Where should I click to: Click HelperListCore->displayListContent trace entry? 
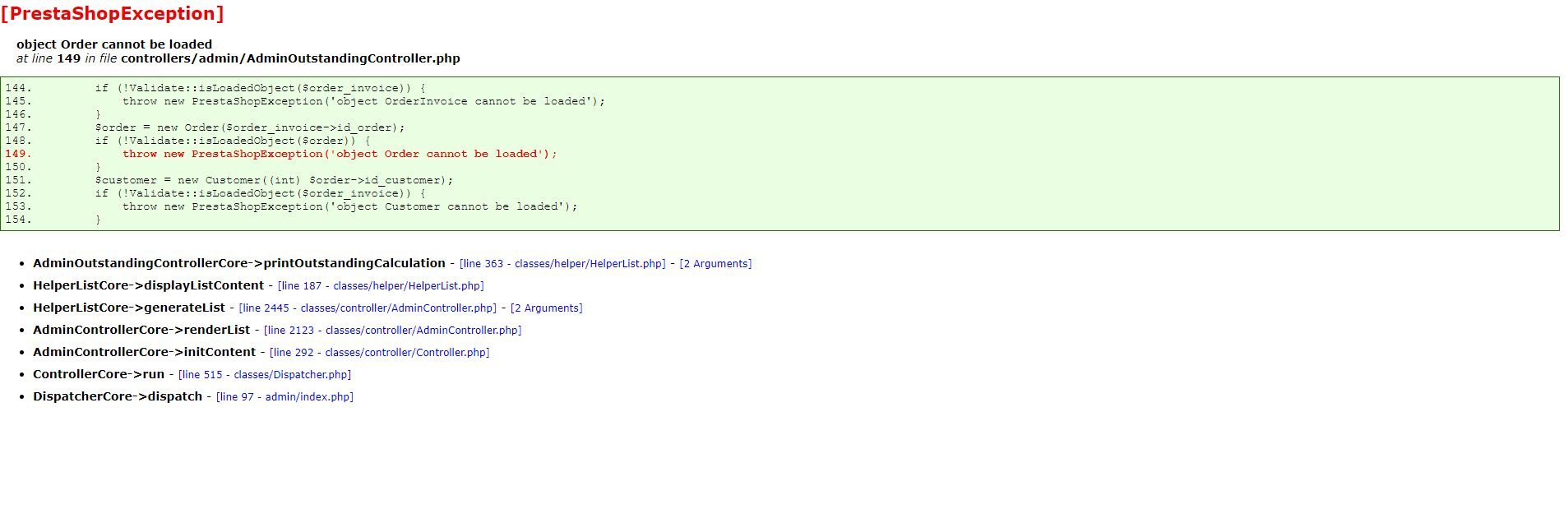click(x=148, y=285)
